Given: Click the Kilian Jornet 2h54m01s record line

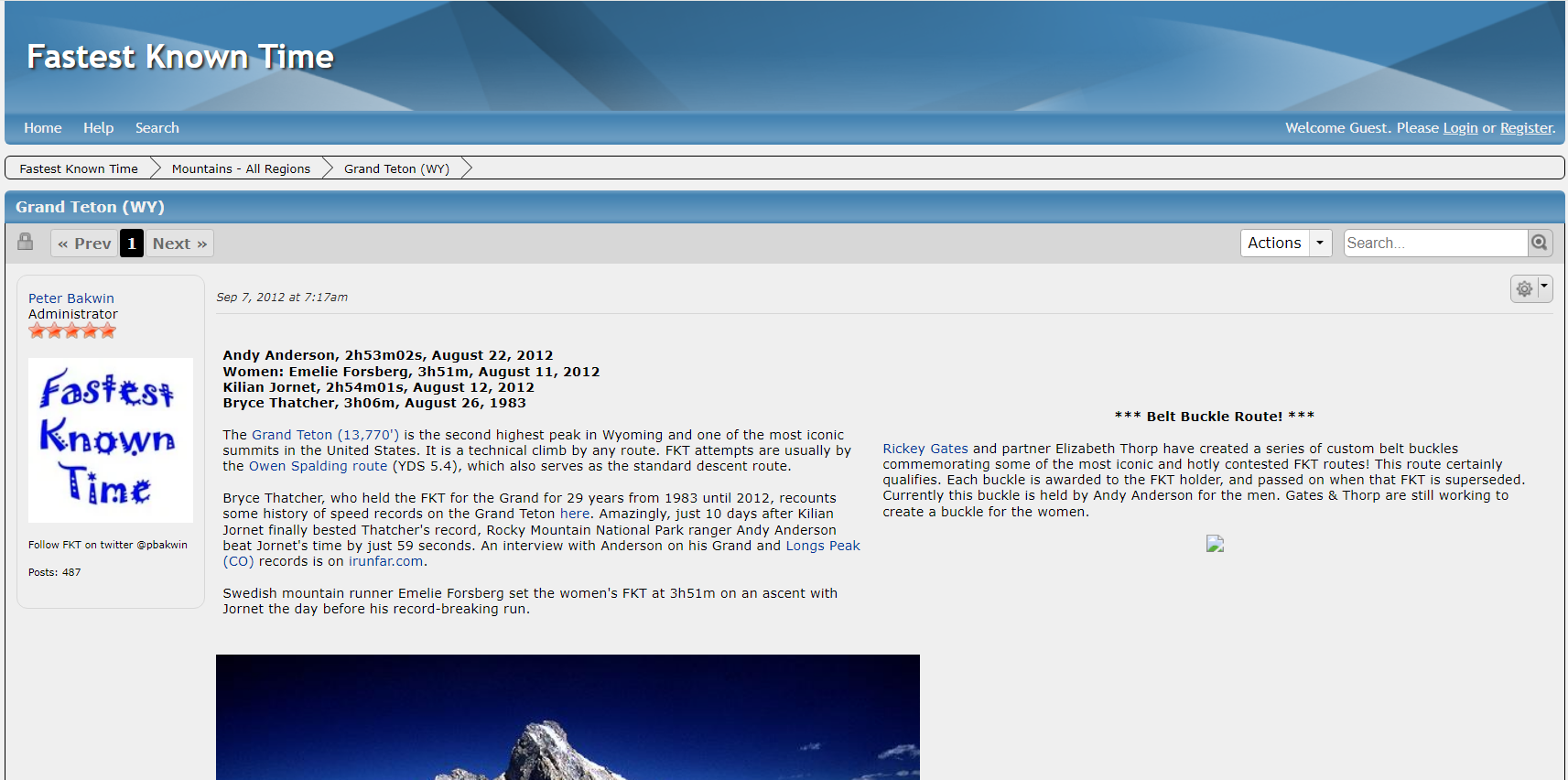Looking at the screenshot, I should [379, 387].
